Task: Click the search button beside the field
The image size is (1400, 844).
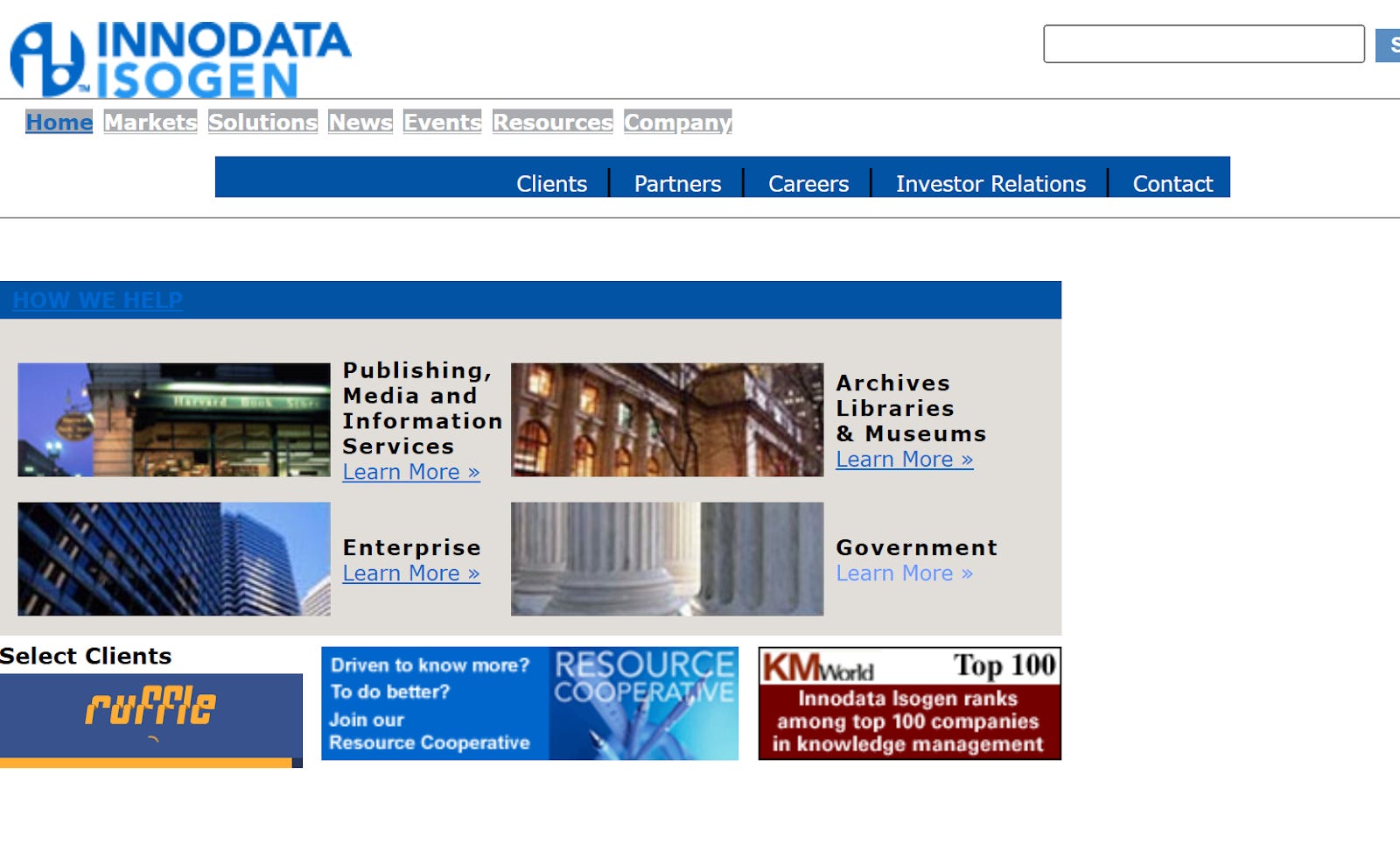Action: (x=1389, y=46)
